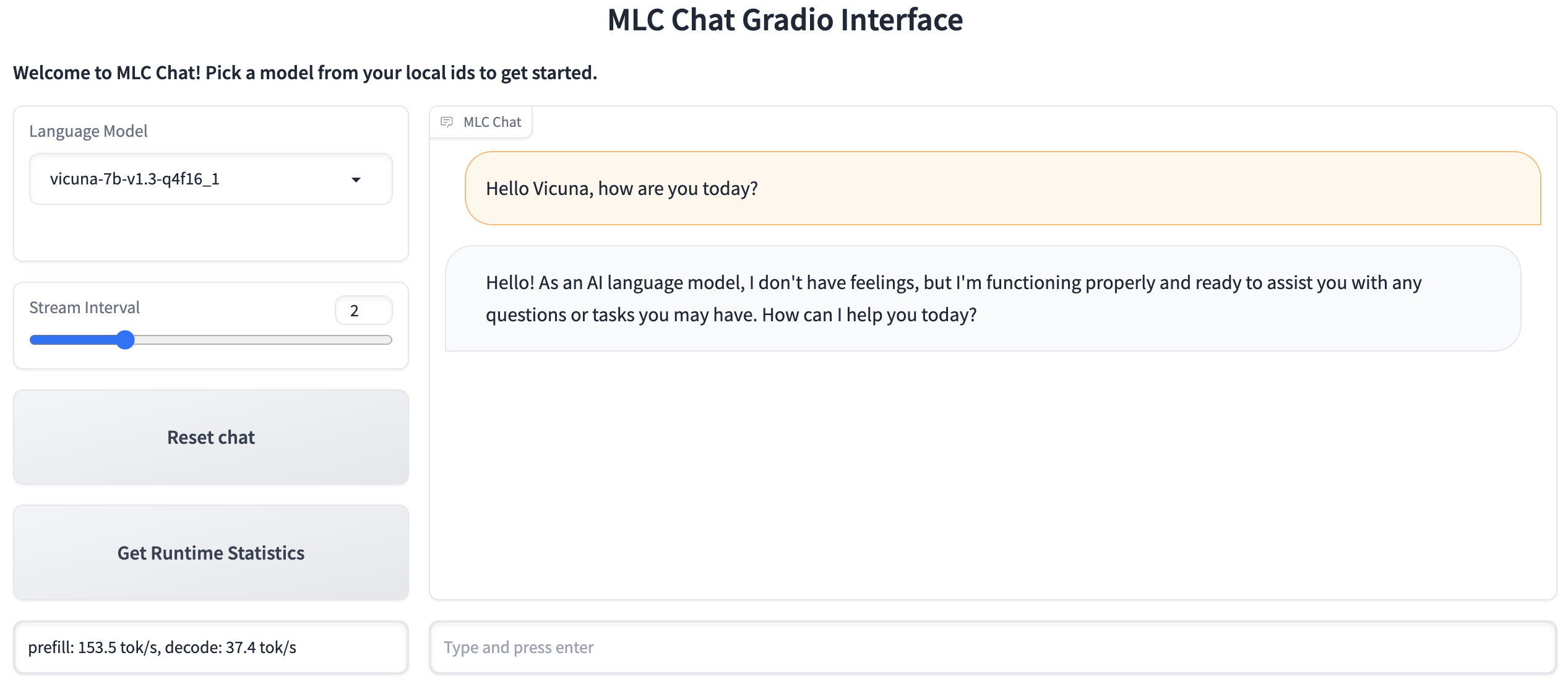Click the blank space below the model dropdown

211,233
